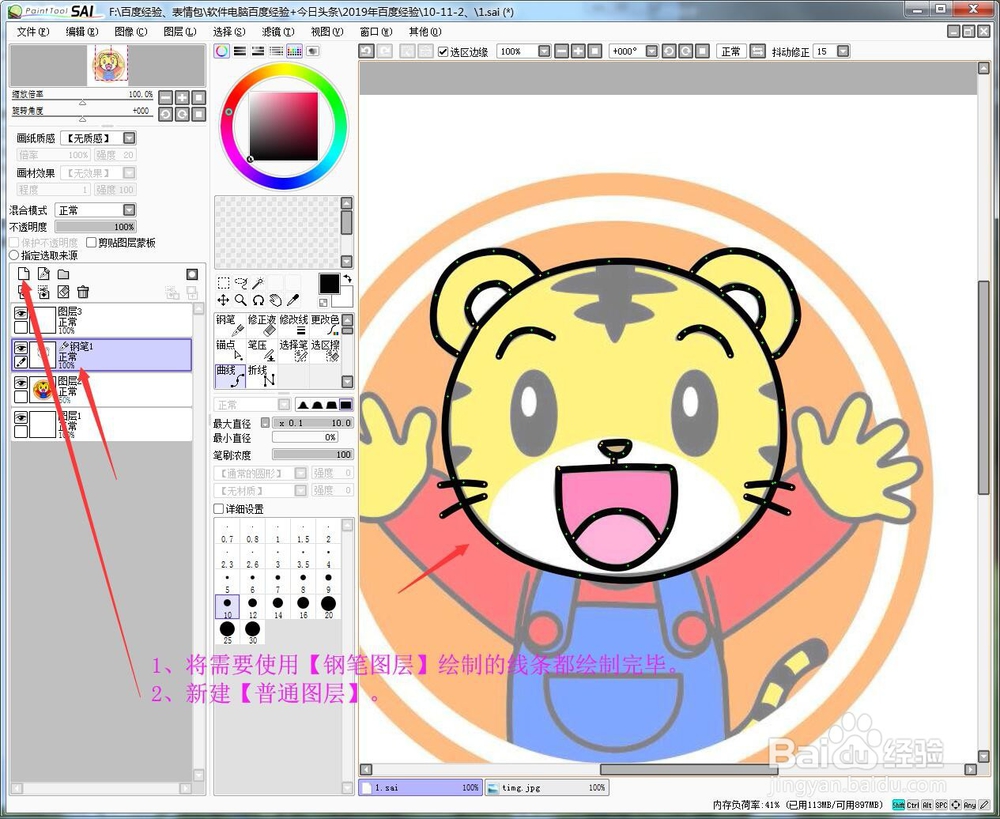This screenshot has height=819, width=1000.
Task: Click the black foreground color swatch
Action: point(329,284)
